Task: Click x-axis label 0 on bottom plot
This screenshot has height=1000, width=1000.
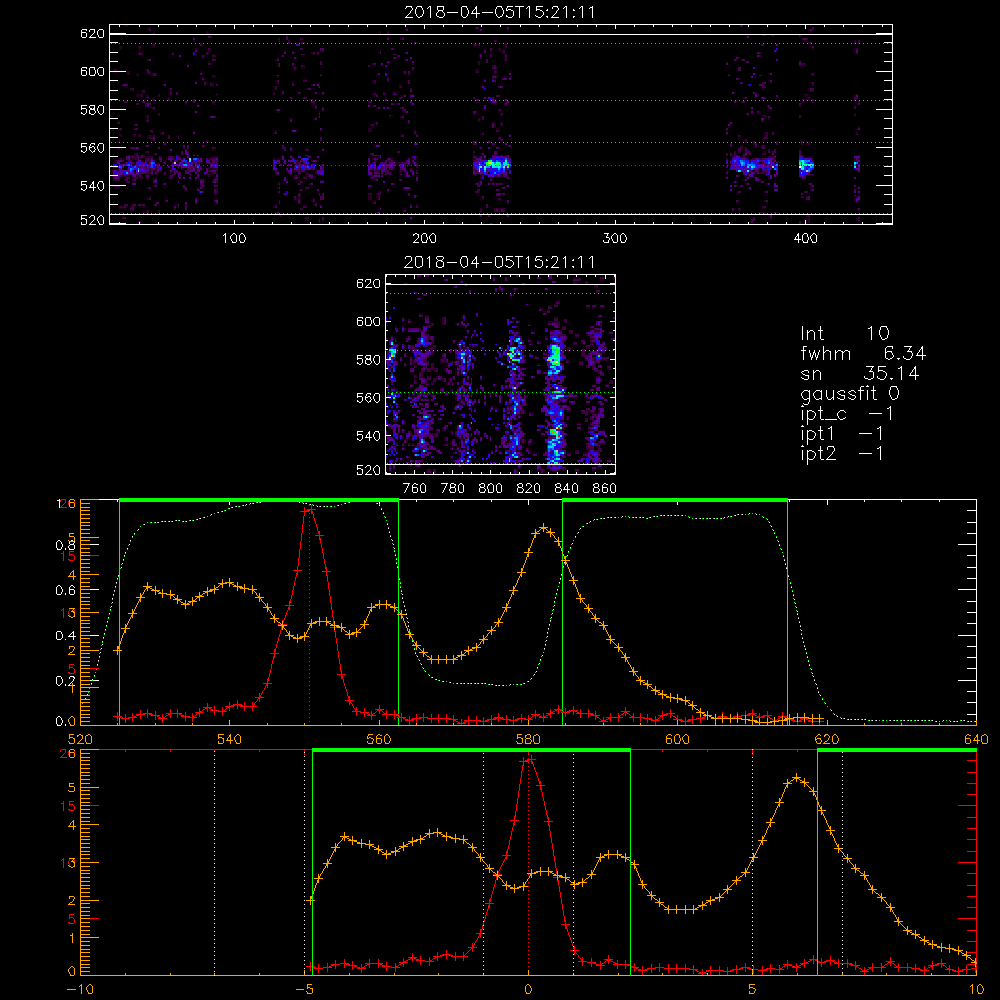Action: tap(528, 989)
